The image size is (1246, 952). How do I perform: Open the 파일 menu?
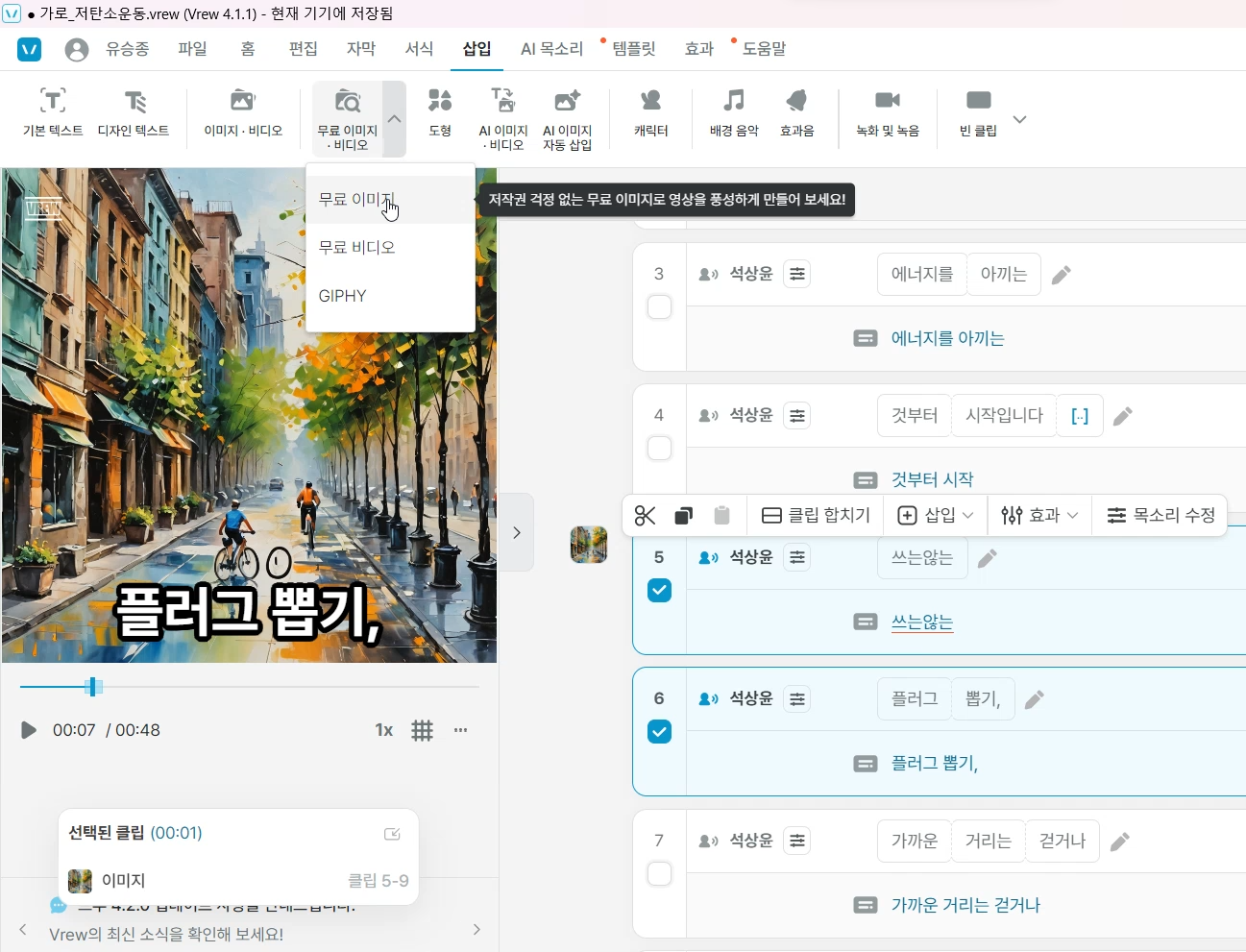tap(193, 49)
